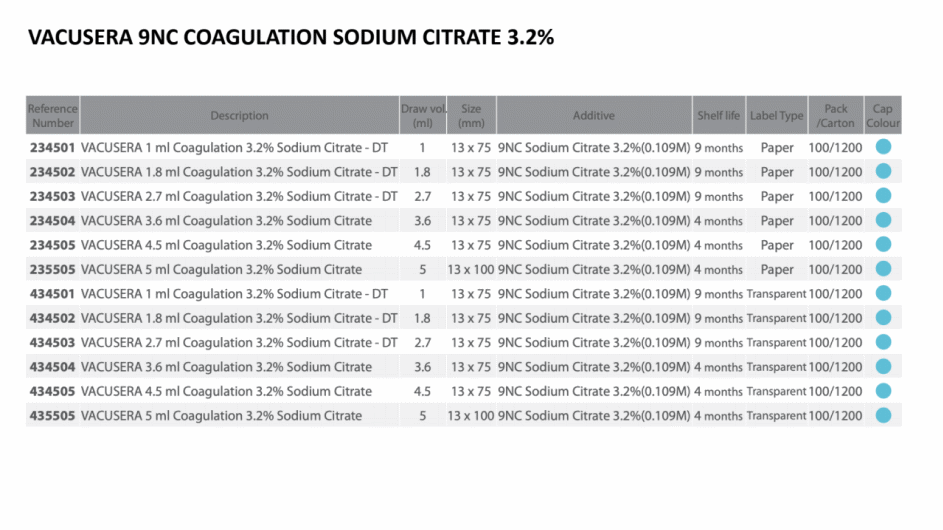Click the cap colour dot for reference 435505

pyautogui.click(x=883, y=415)
